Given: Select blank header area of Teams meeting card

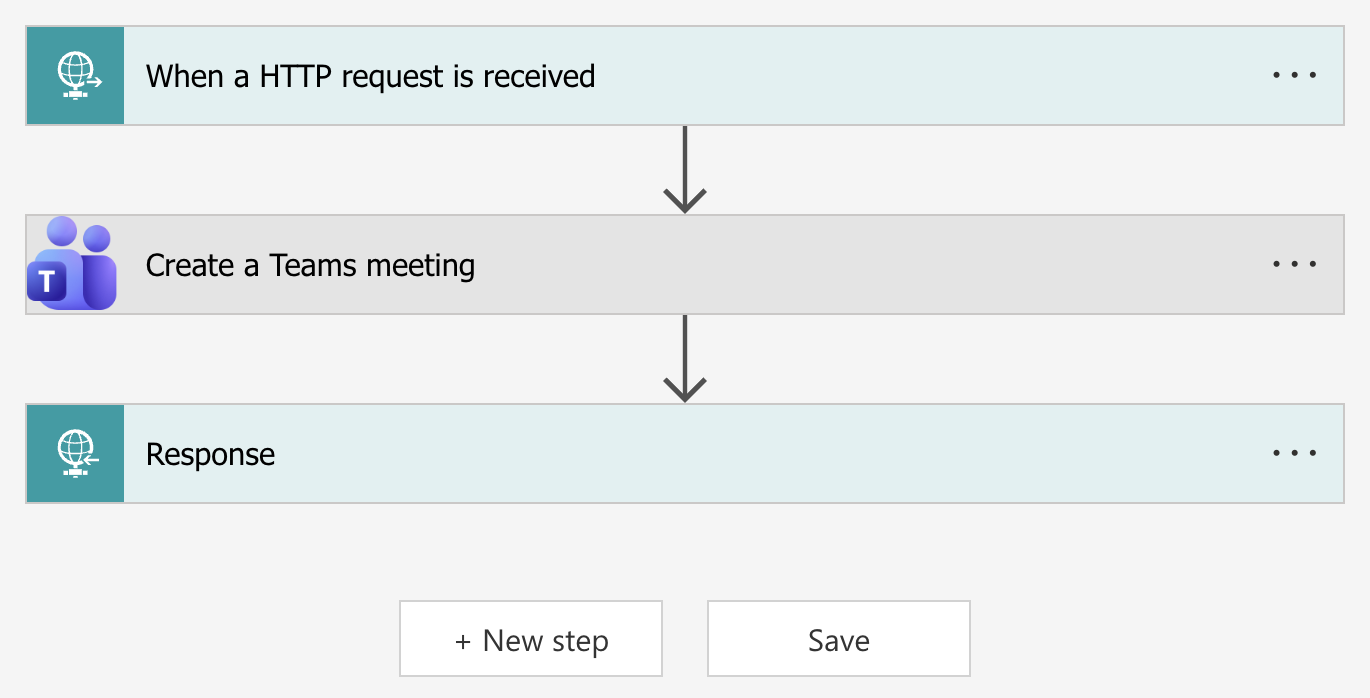Looking at the screenshot, I should [850, 265].
